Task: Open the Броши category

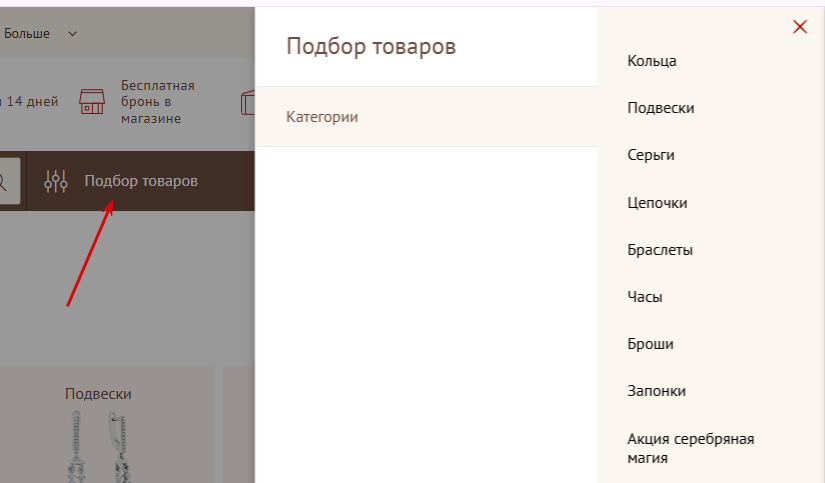Action: (650, 344)
